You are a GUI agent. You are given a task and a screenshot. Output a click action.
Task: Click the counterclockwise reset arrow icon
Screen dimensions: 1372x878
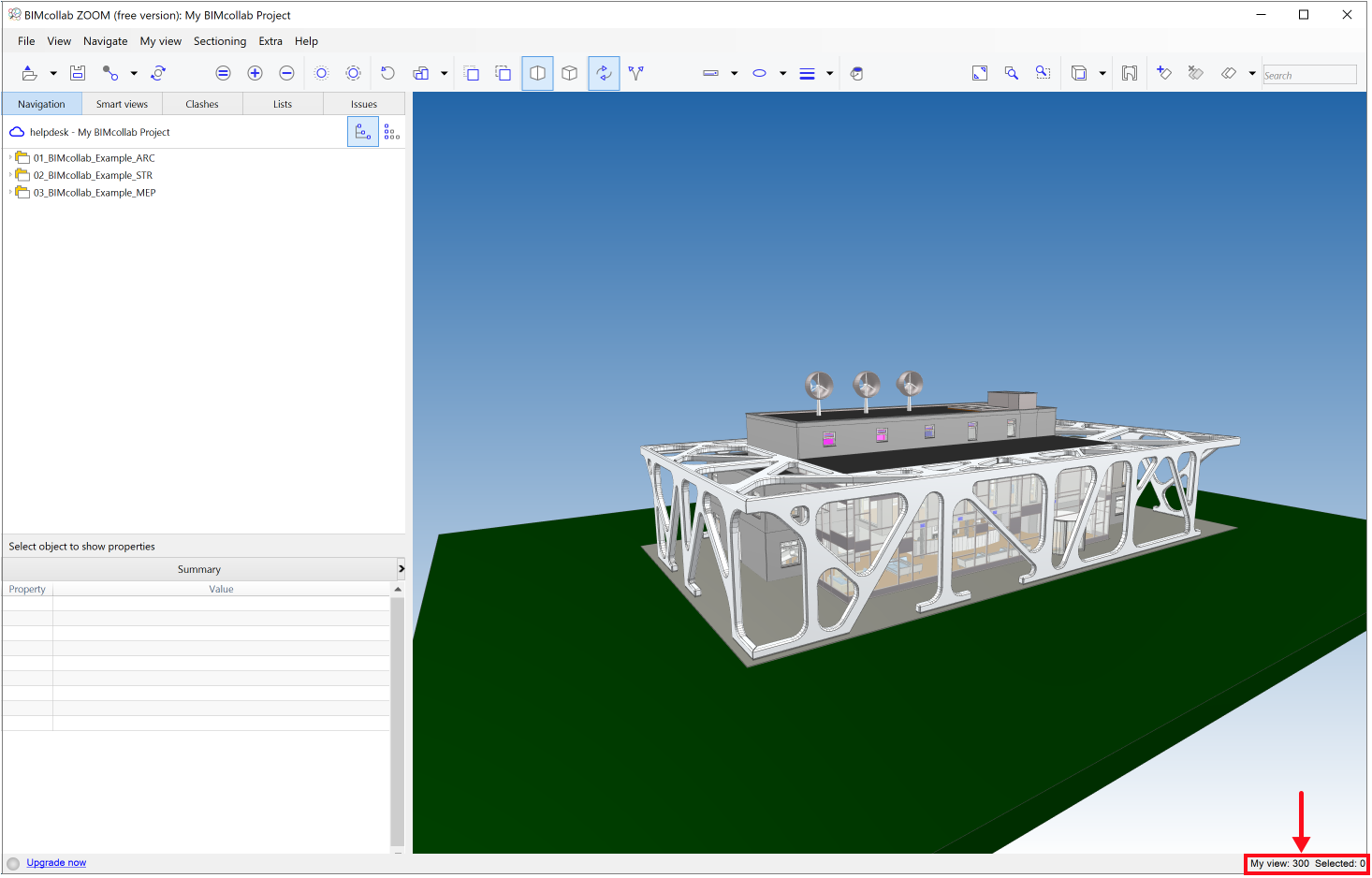pos(387,73)
